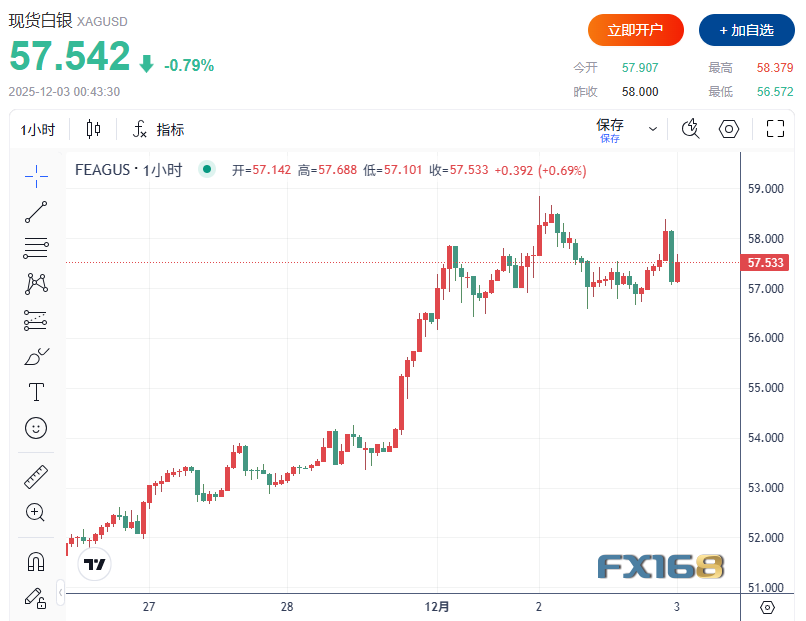Open the emoji icons tool
Screen dimensions: 806x621
tap(36, 428)
